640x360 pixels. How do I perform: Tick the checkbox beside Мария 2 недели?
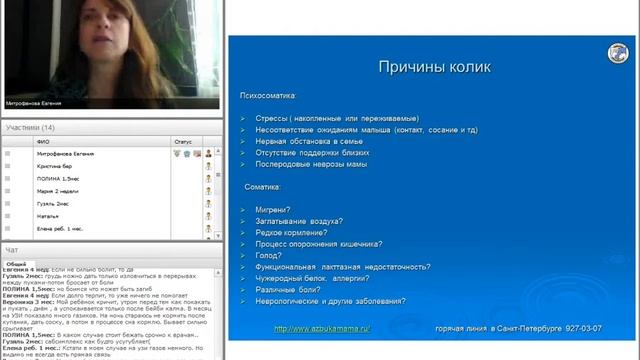7,191
